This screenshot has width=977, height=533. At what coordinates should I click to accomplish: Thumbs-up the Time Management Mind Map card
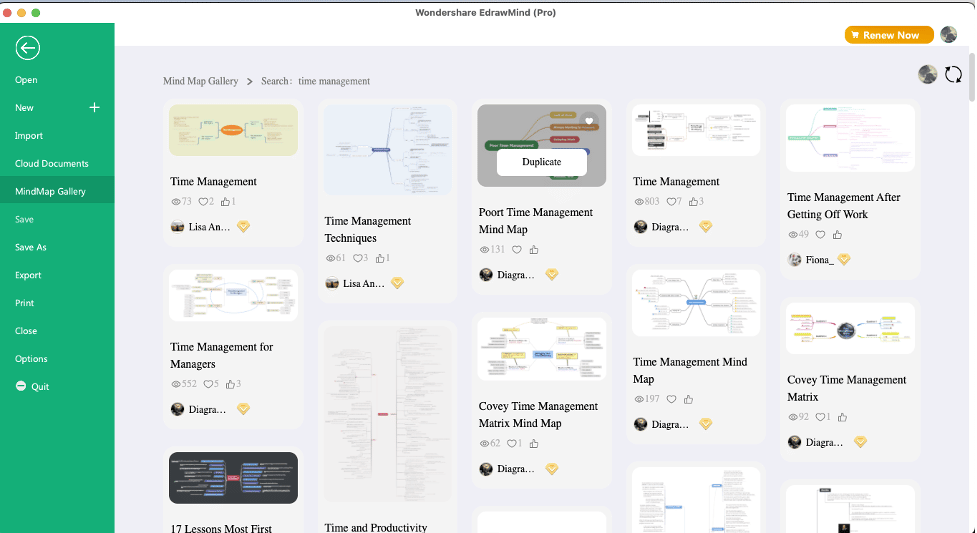[689, 399]
